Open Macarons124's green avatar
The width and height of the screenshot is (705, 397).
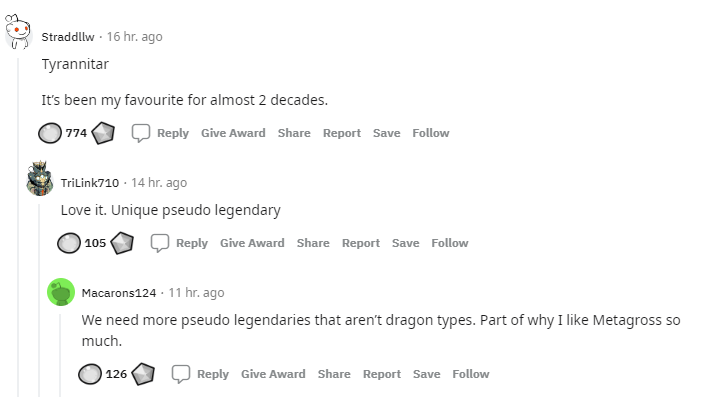[x=61, y=292]
